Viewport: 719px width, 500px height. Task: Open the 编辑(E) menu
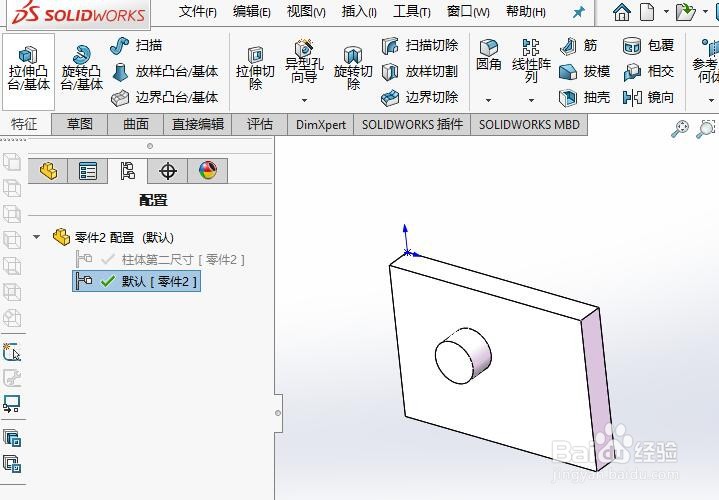click(x=251, y=11)
